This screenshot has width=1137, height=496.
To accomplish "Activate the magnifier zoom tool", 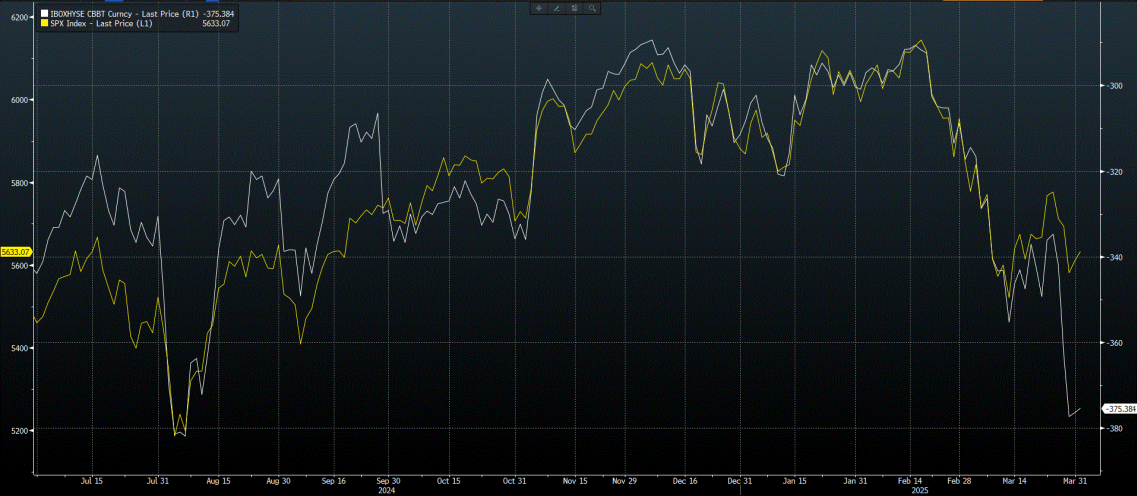I will click(x=592, y=8).
